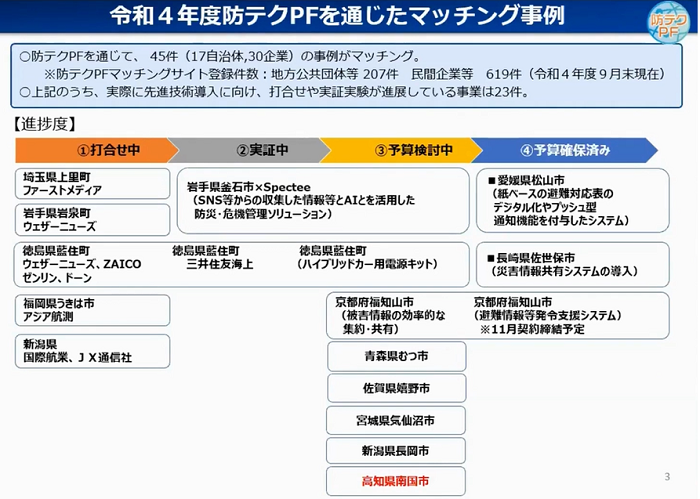This screenshot has height=499, width=700.
Task: Click the line mentioning 45件（17自治体,30企業）
Action: (221, 56)
